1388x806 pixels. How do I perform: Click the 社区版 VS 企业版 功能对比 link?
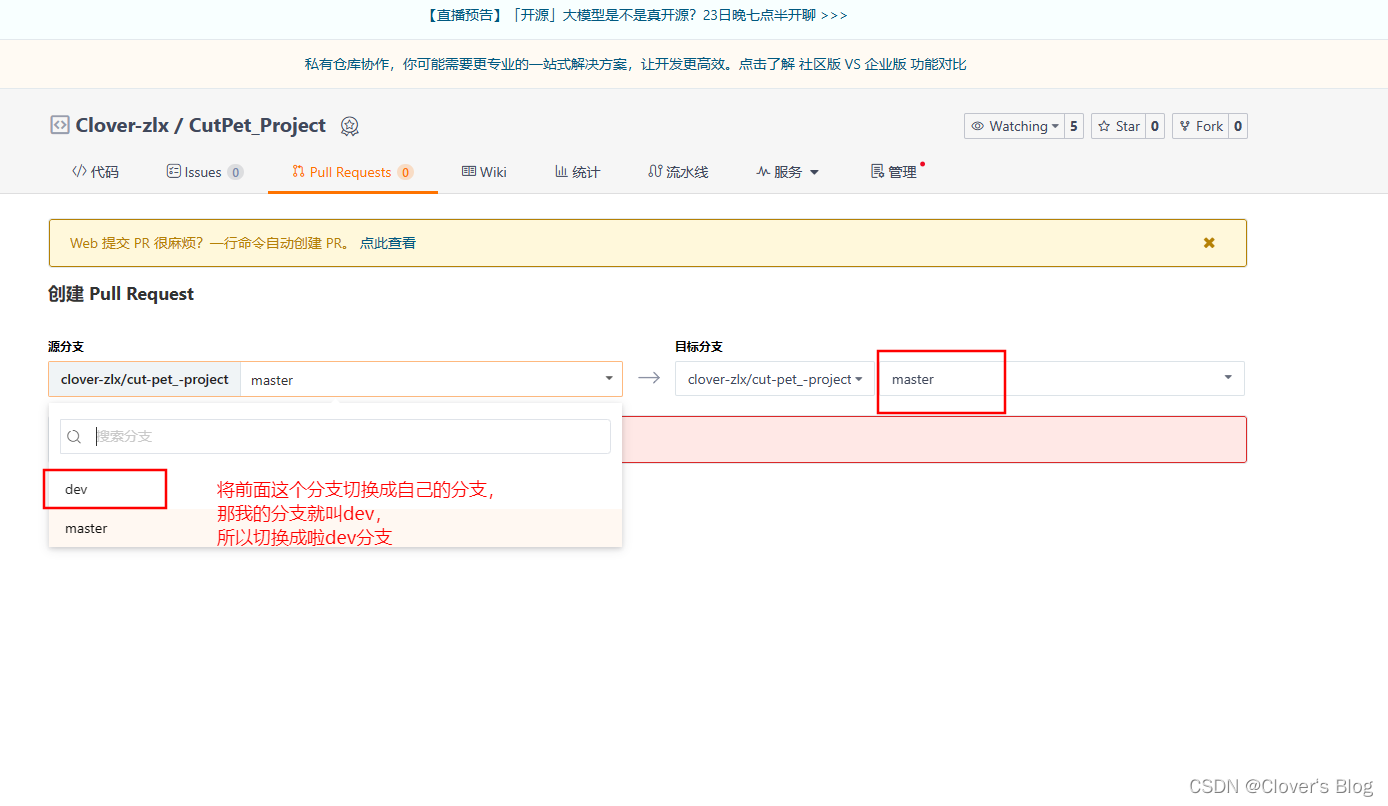[883, 64]
